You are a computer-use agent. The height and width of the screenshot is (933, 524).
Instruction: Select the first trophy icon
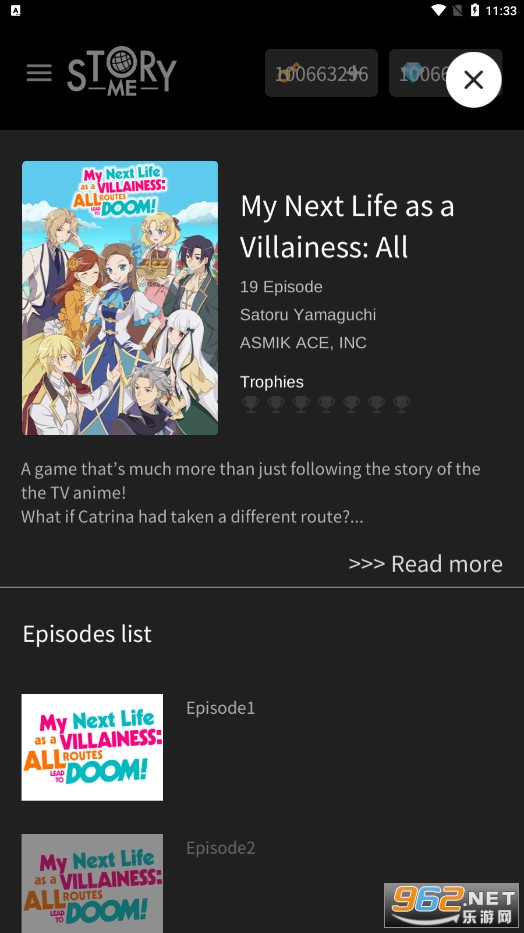pos(251,405)
